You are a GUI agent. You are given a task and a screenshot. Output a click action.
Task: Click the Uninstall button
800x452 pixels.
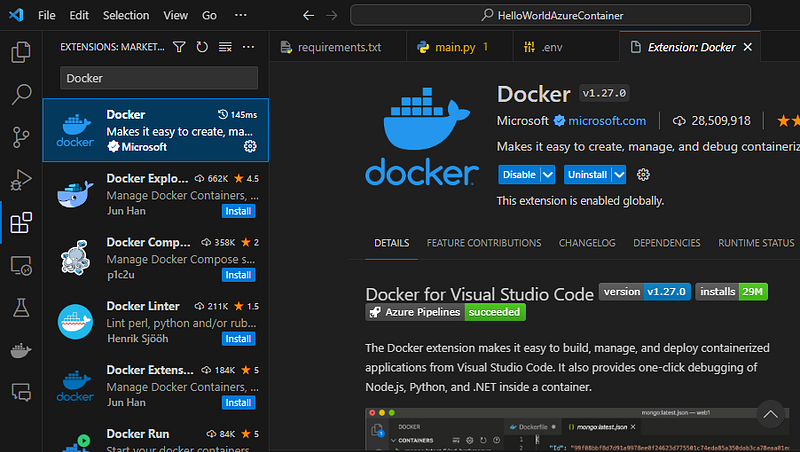(x=587, y=174)
